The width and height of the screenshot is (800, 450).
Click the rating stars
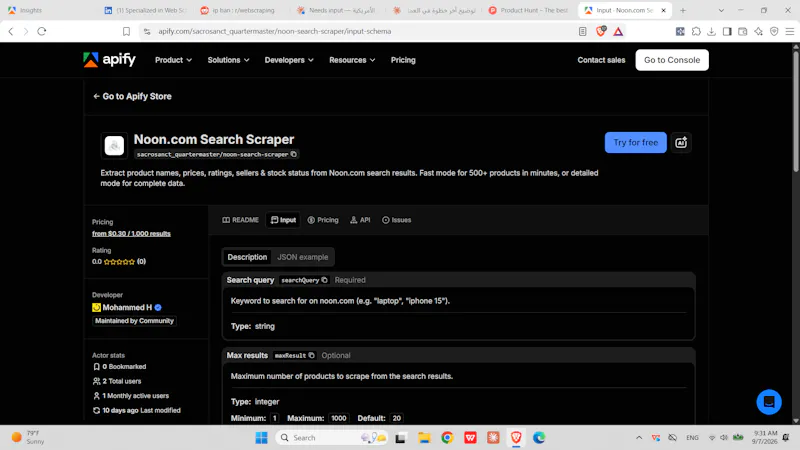pyautogui.click(x=119, y=262)
